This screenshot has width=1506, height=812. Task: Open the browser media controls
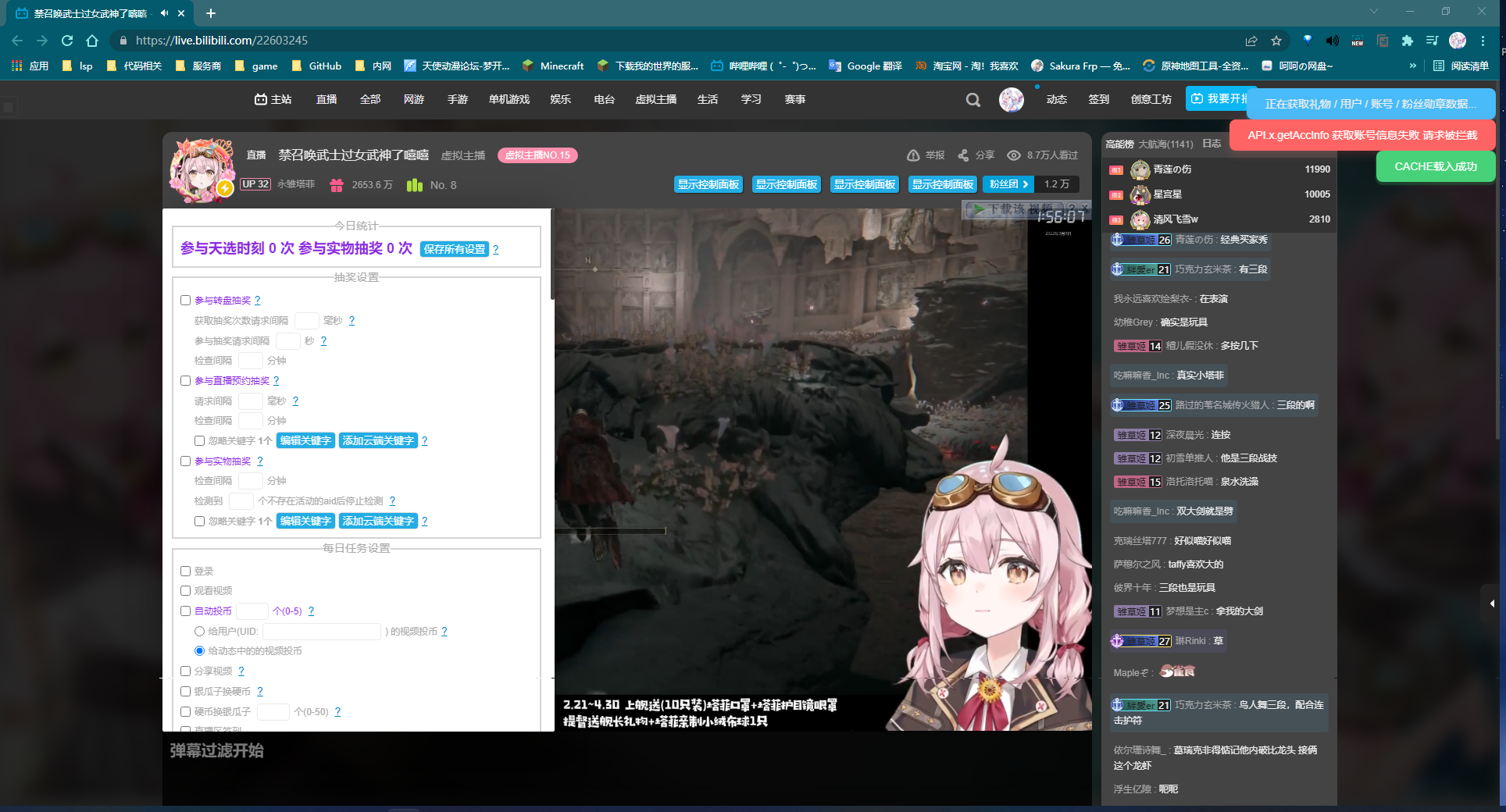[x=1432, y=41]
